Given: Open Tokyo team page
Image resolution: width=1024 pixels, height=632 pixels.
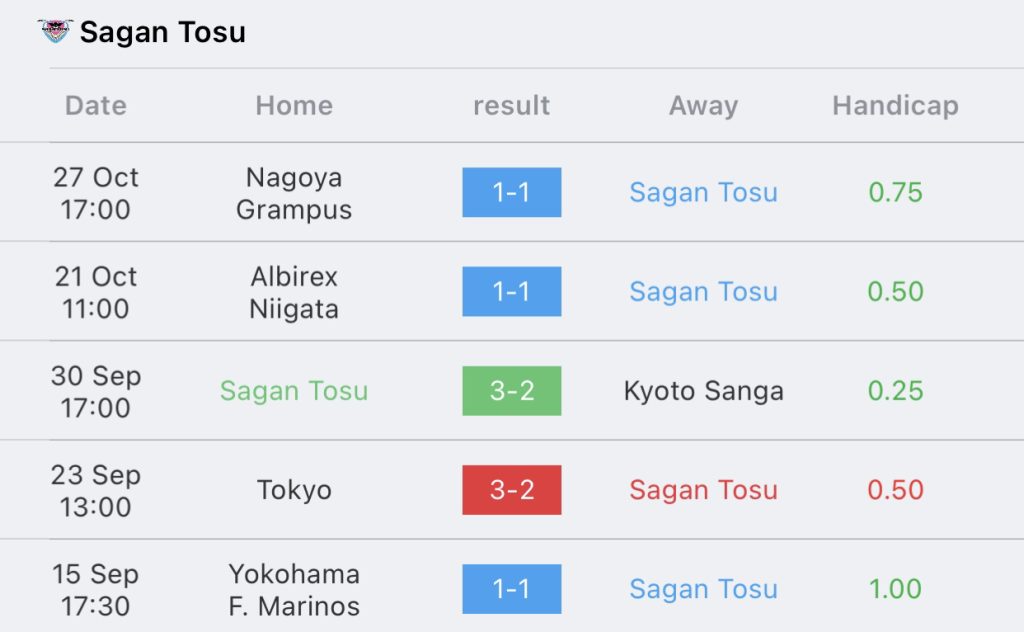Looking at the screenshot, I should pos(294,490).
